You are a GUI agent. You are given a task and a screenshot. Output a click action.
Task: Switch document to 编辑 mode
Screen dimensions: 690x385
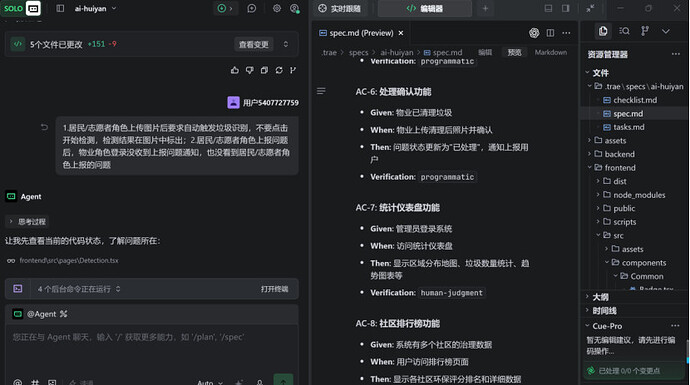(x=485, y=52)
